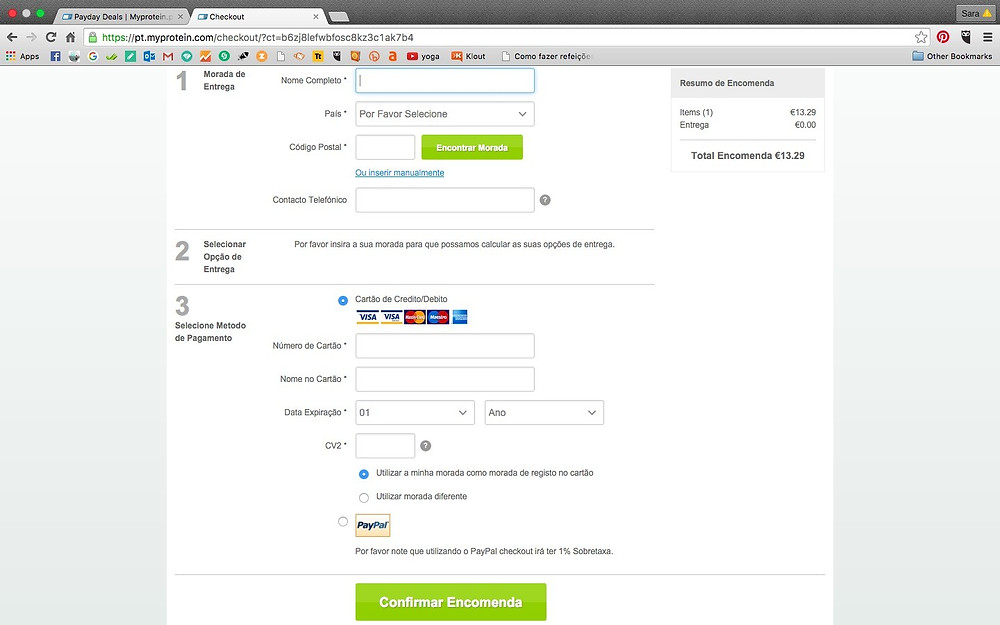This screenshot has width=1000, height=625.
Task: Click the Encontrar Morada button
Action: click(x=472, y=147)
